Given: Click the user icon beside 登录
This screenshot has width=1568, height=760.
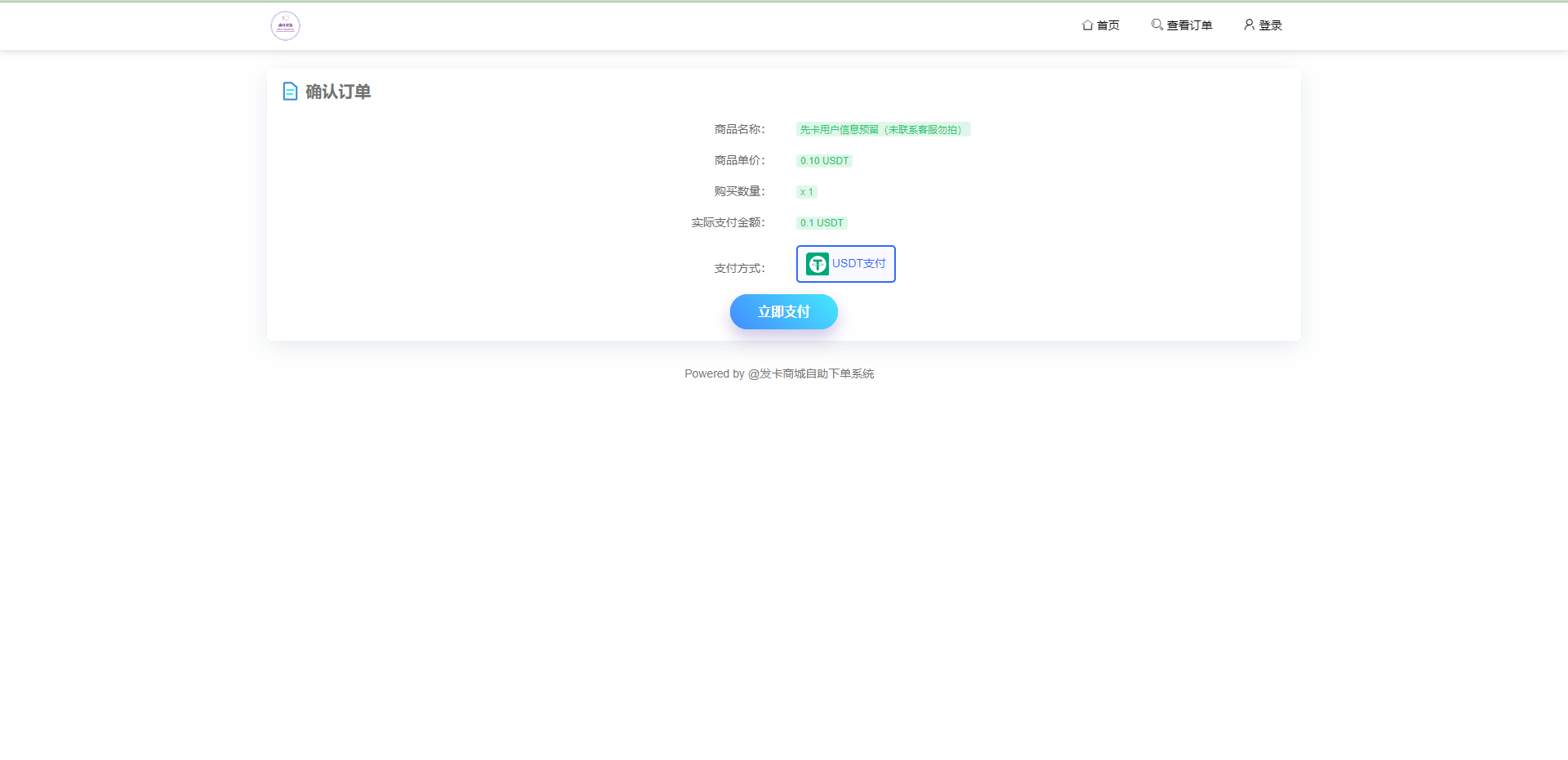Looking at the screenshot, I should click(x=1249, y=25).
